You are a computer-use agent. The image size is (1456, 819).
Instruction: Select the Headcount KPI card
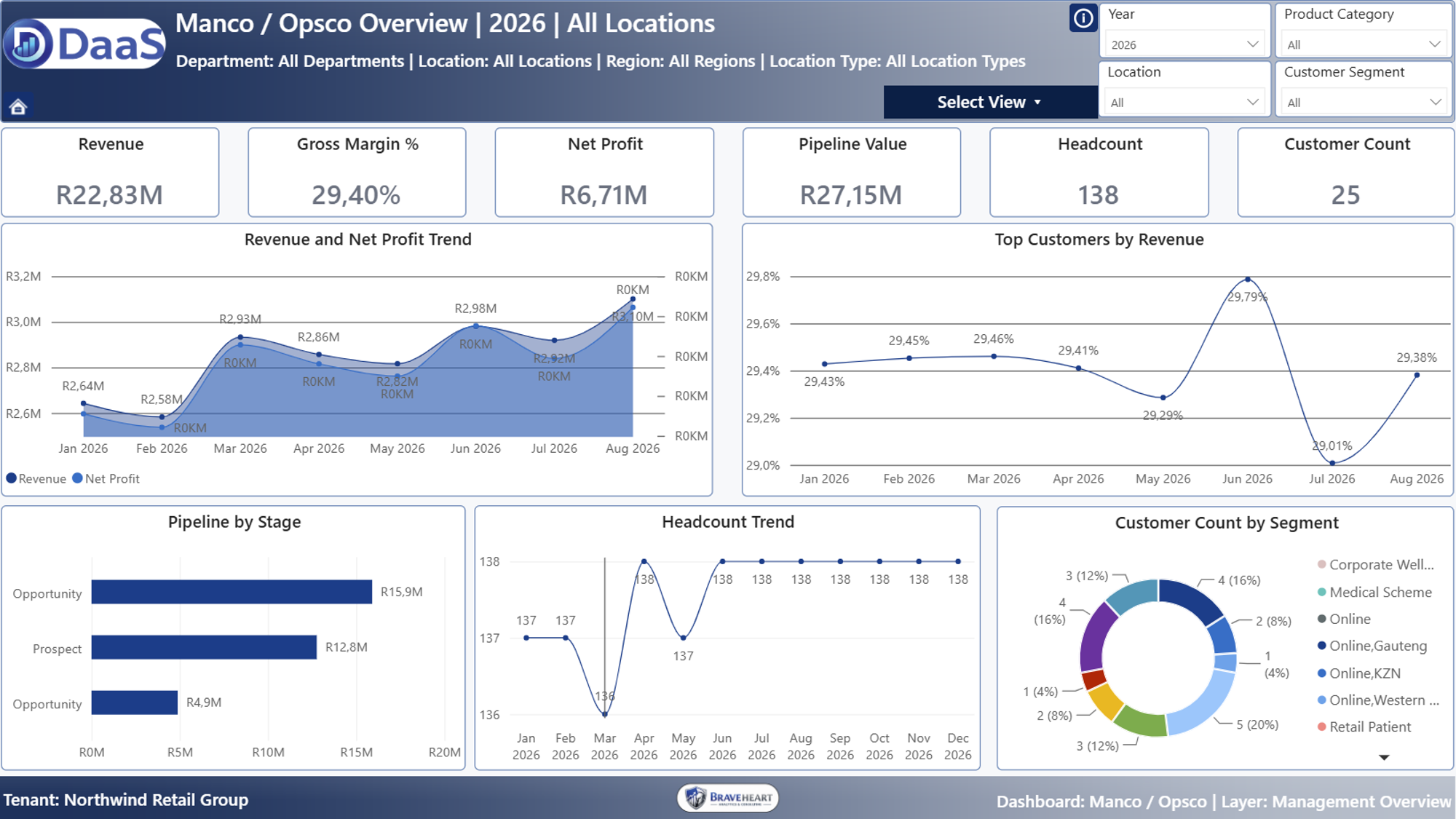pos(1099,173)
